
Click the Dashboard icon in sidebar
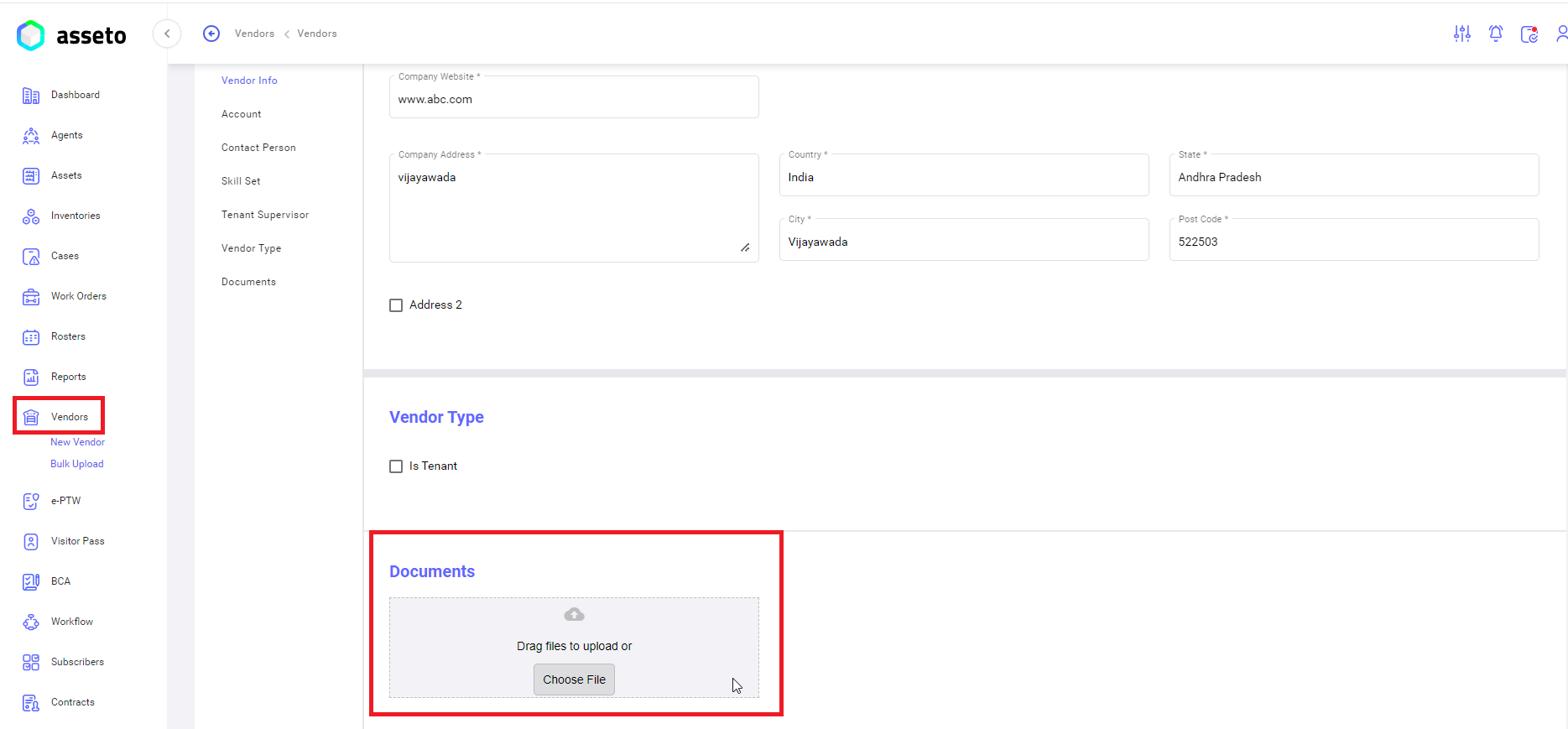(x=31, y=96)
